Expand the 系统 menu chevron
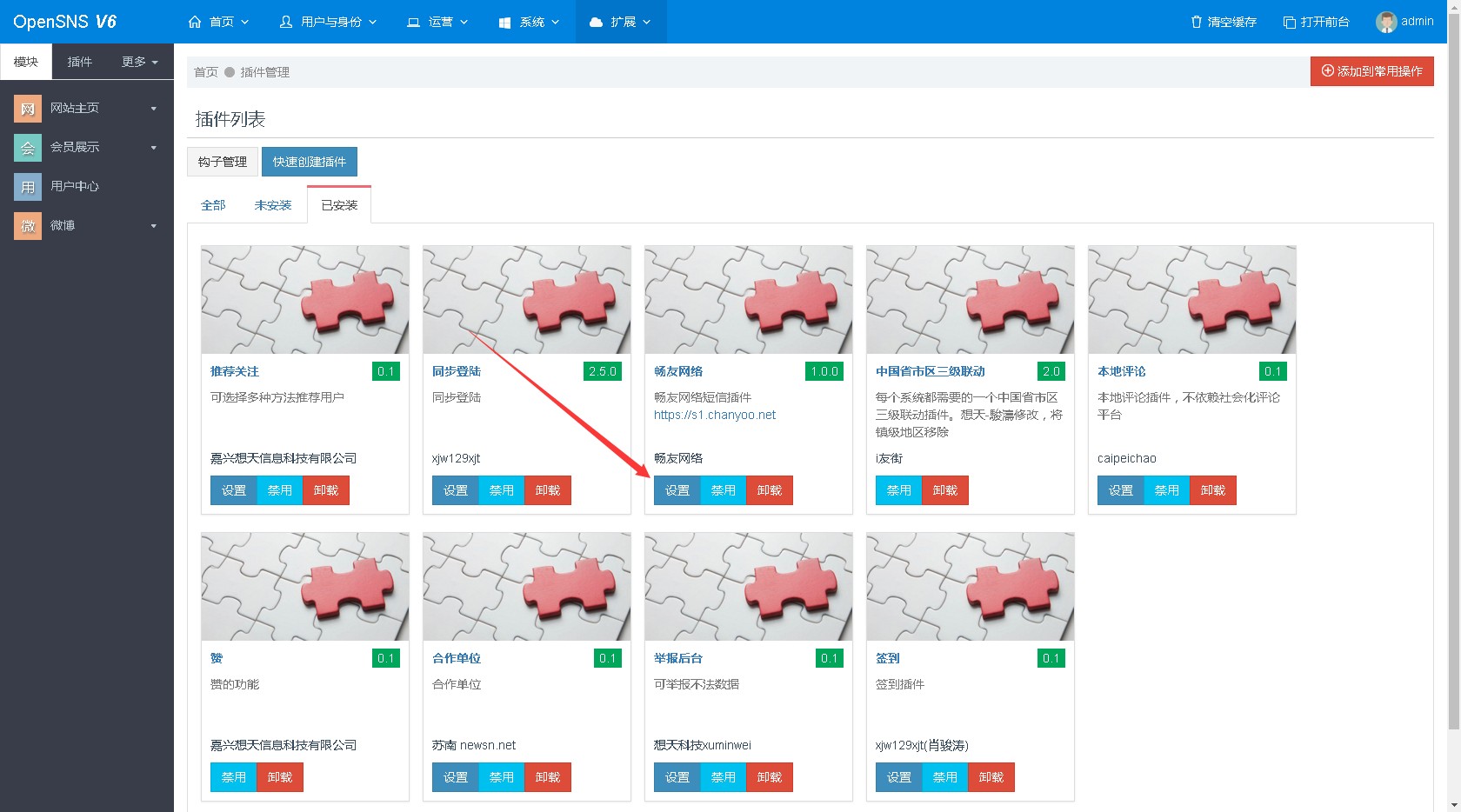Screen dimensions: 1461x812 (x=555, y=22)
